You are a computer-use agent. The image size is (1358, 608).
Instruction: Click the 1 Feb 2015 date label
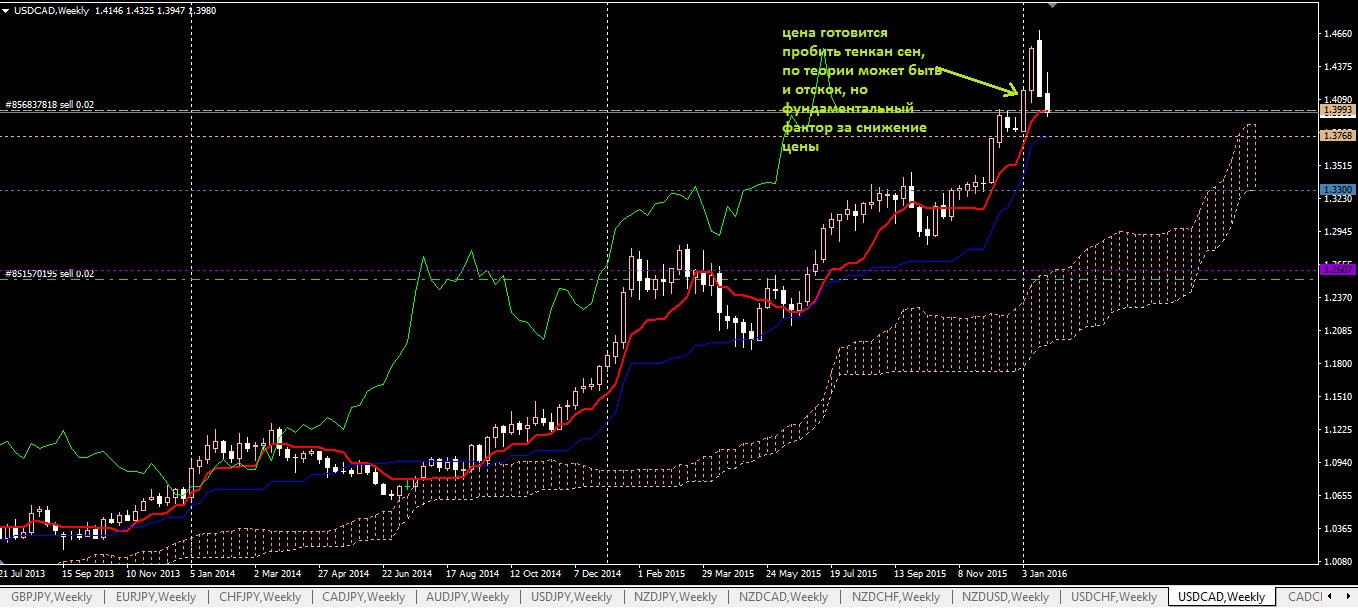click(x=660, y=574)
